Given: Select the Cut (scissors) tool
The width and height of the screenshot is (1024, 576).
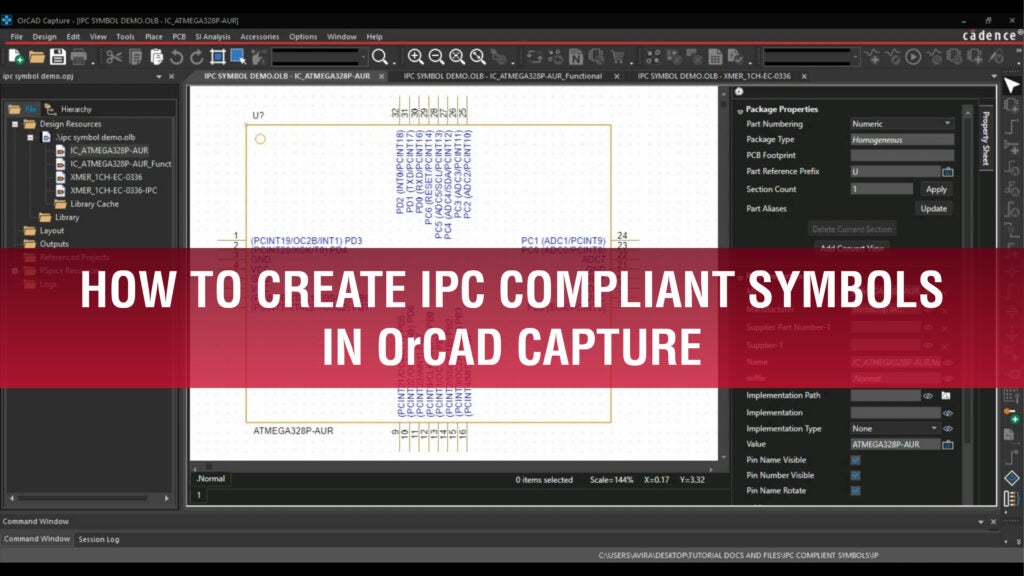Looking at the screenshot, I should tap(114, 57).
